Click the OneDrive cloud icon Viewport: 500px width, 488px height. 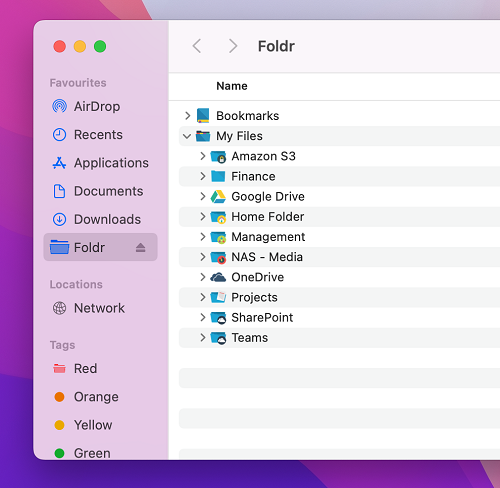[x=218, y=277]
